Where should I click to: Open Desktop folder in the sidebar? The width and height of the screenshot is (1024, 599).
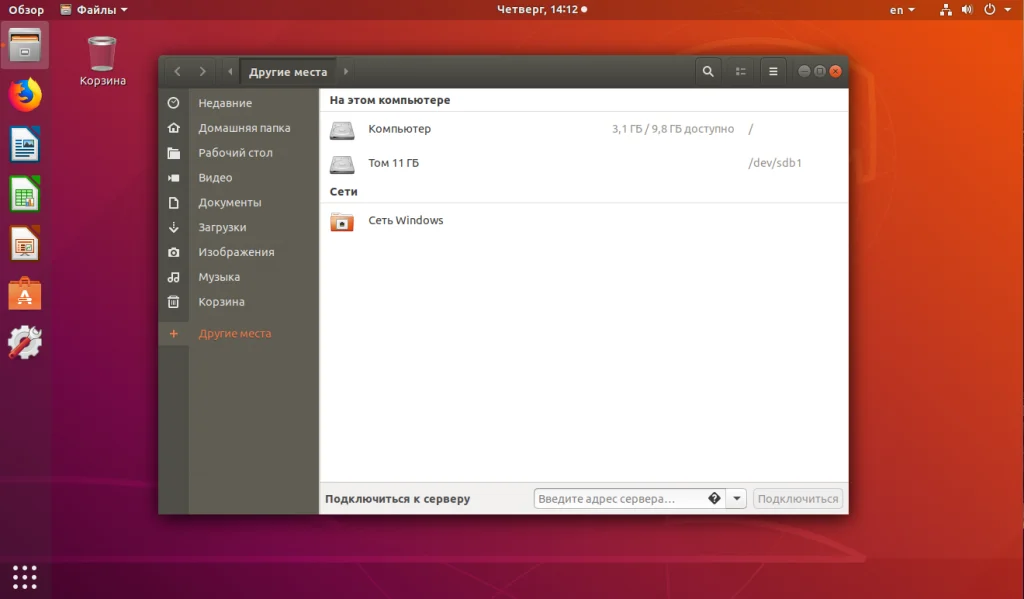coord(238,153)
